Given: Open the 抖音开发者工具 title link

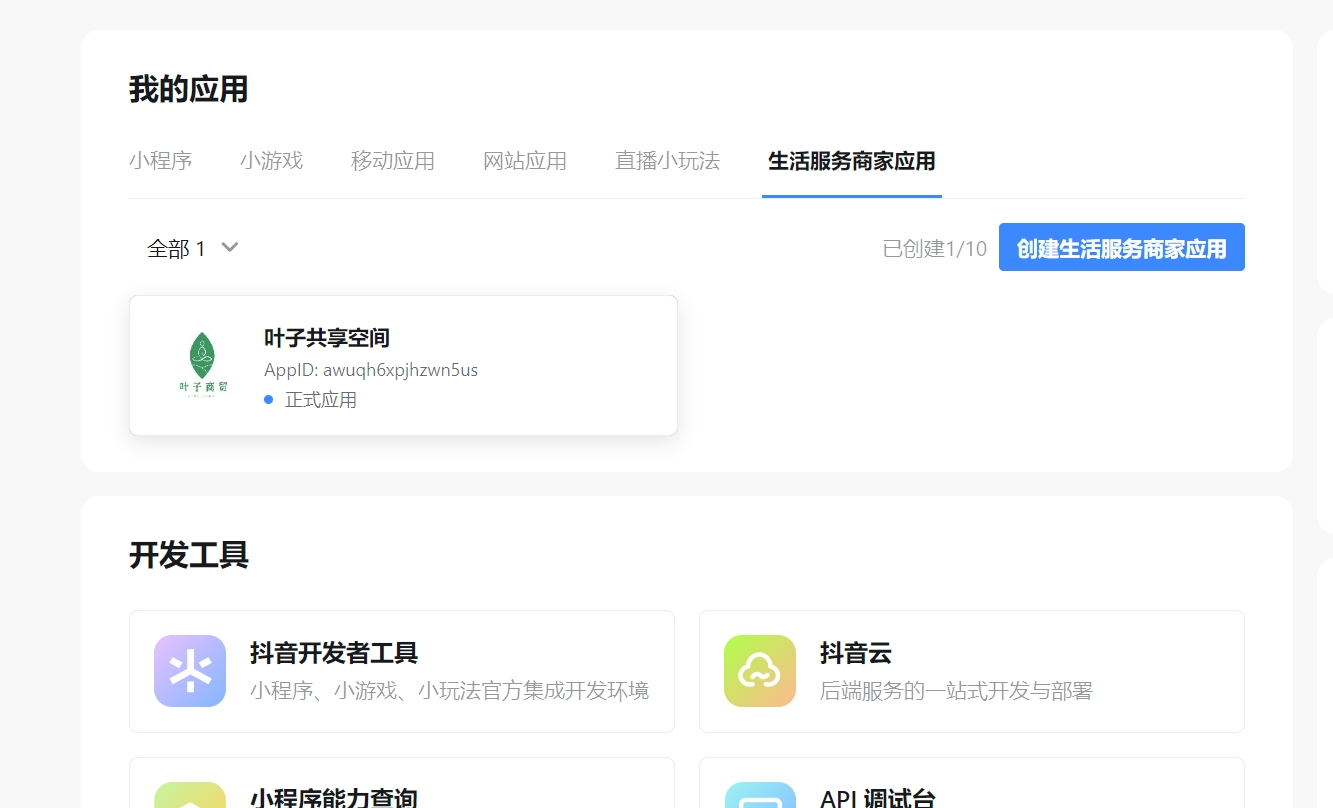Looking at the screenshot, I should pos(333,653).
